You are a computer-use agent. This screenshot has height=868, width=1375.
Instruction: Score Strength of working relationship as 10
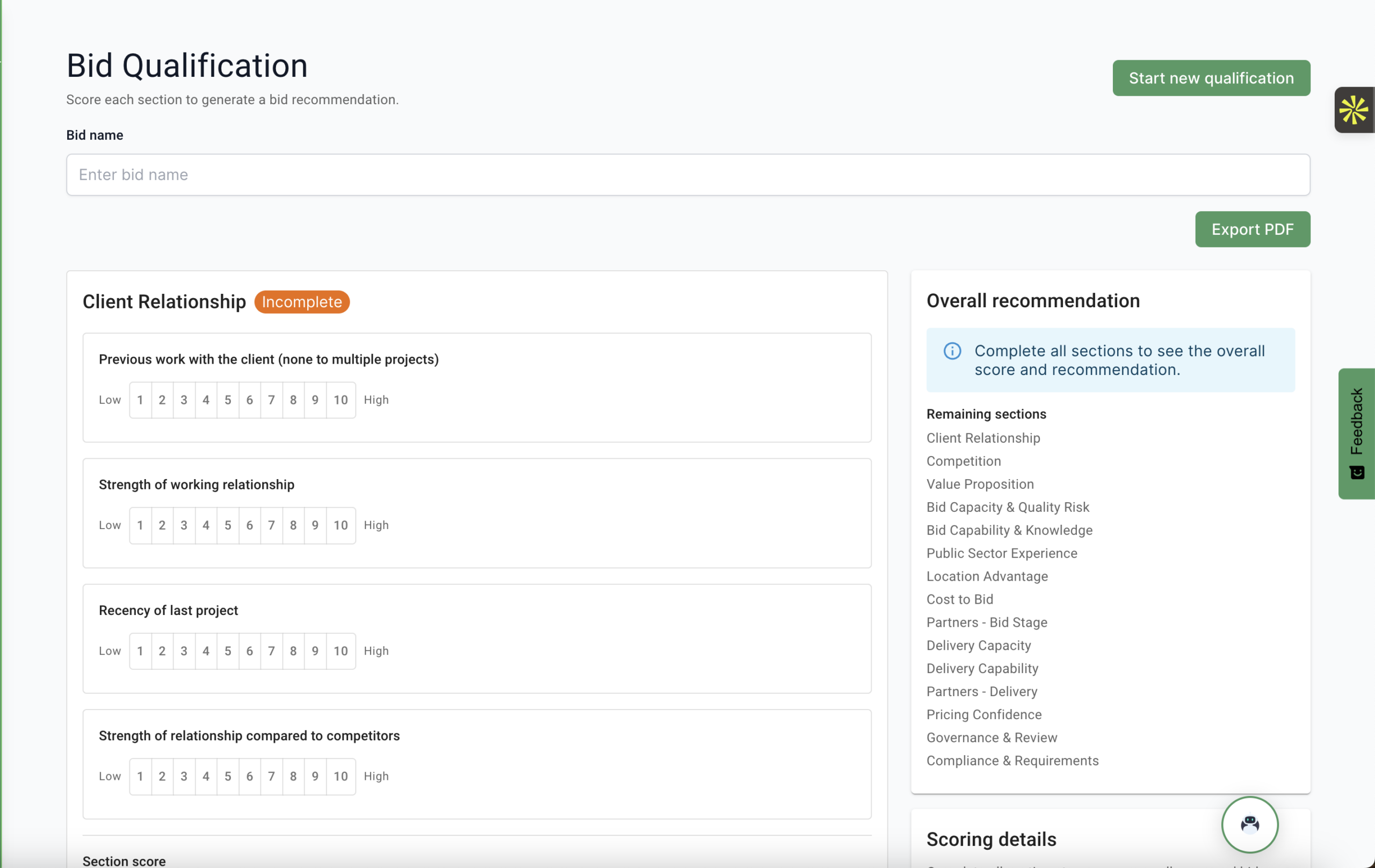341,525
